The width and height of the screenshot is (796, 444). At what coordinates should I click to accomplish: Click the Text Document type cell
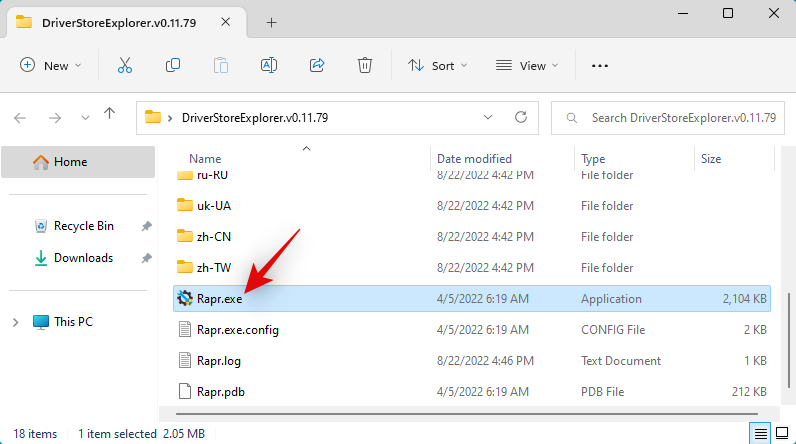621,361
